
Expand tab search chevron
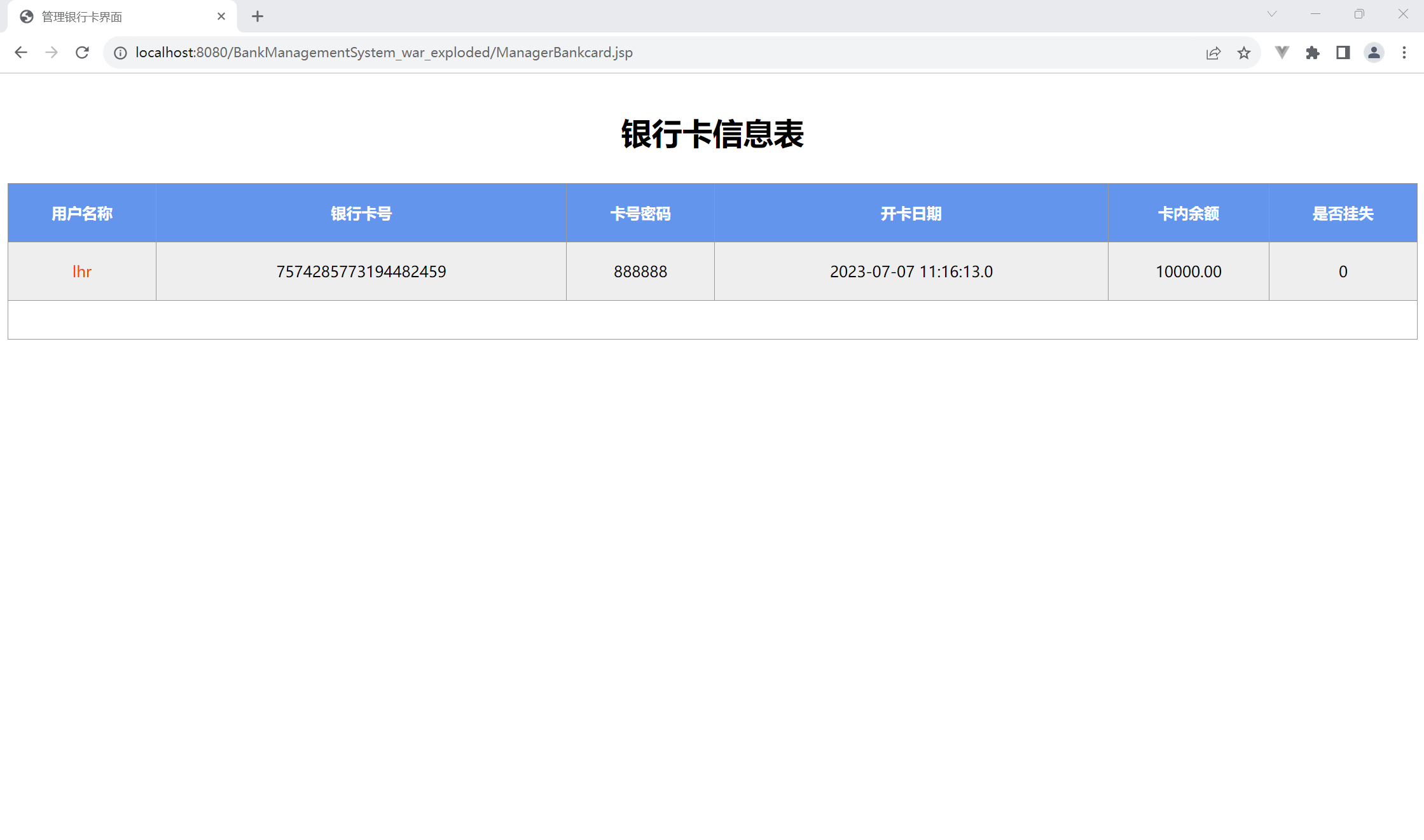(1272, 14)
